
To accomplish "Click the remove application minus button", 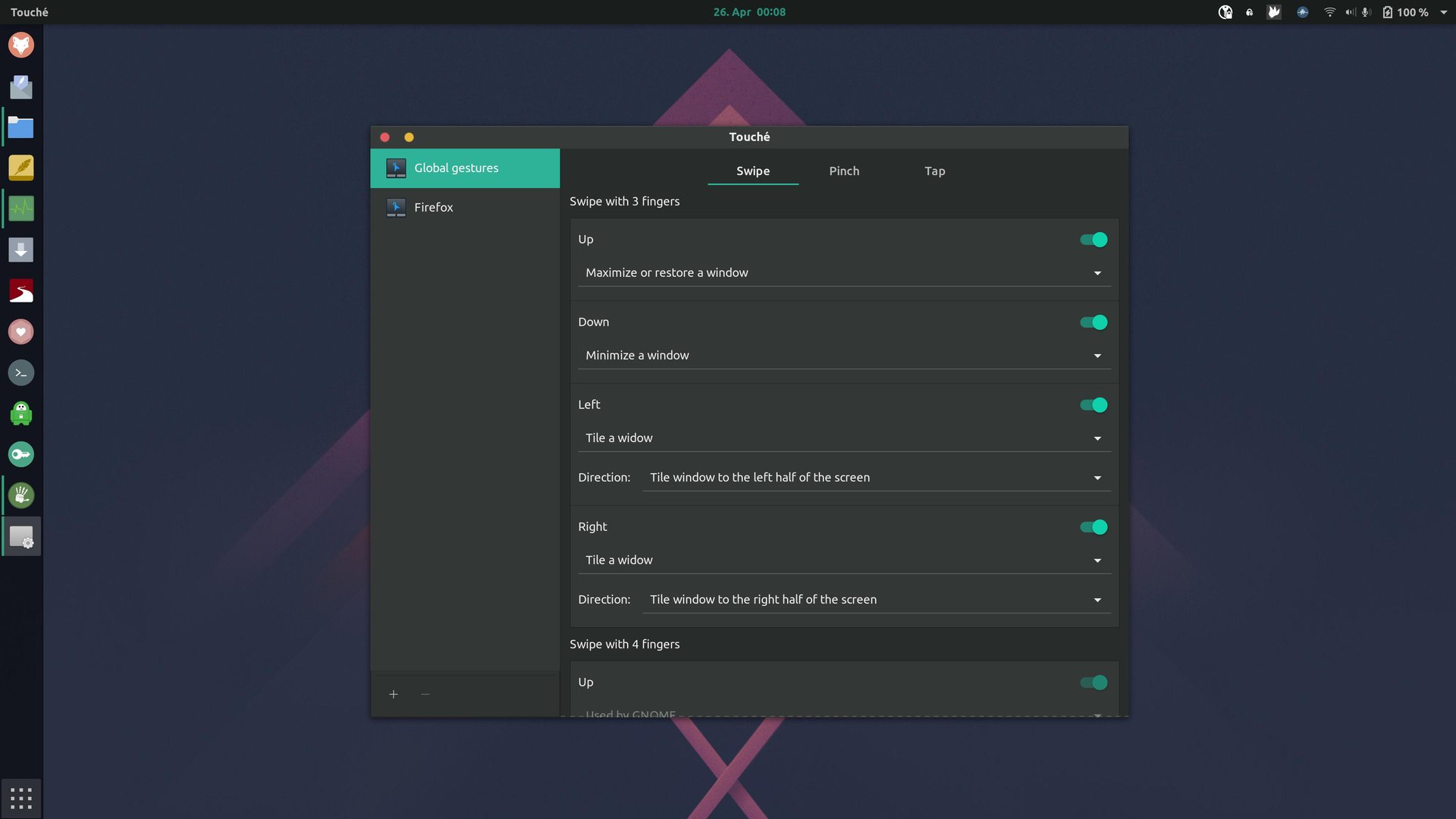I will [x=425, y=694].
